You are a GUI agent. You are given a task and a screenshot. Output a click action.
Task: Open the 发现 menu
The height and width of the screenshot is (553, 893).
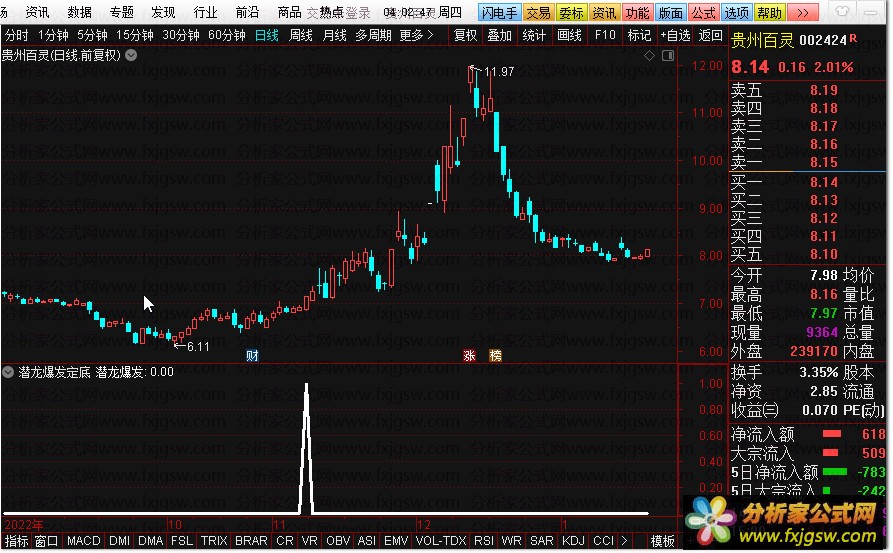pyautogui.click(x=163, y=12)
